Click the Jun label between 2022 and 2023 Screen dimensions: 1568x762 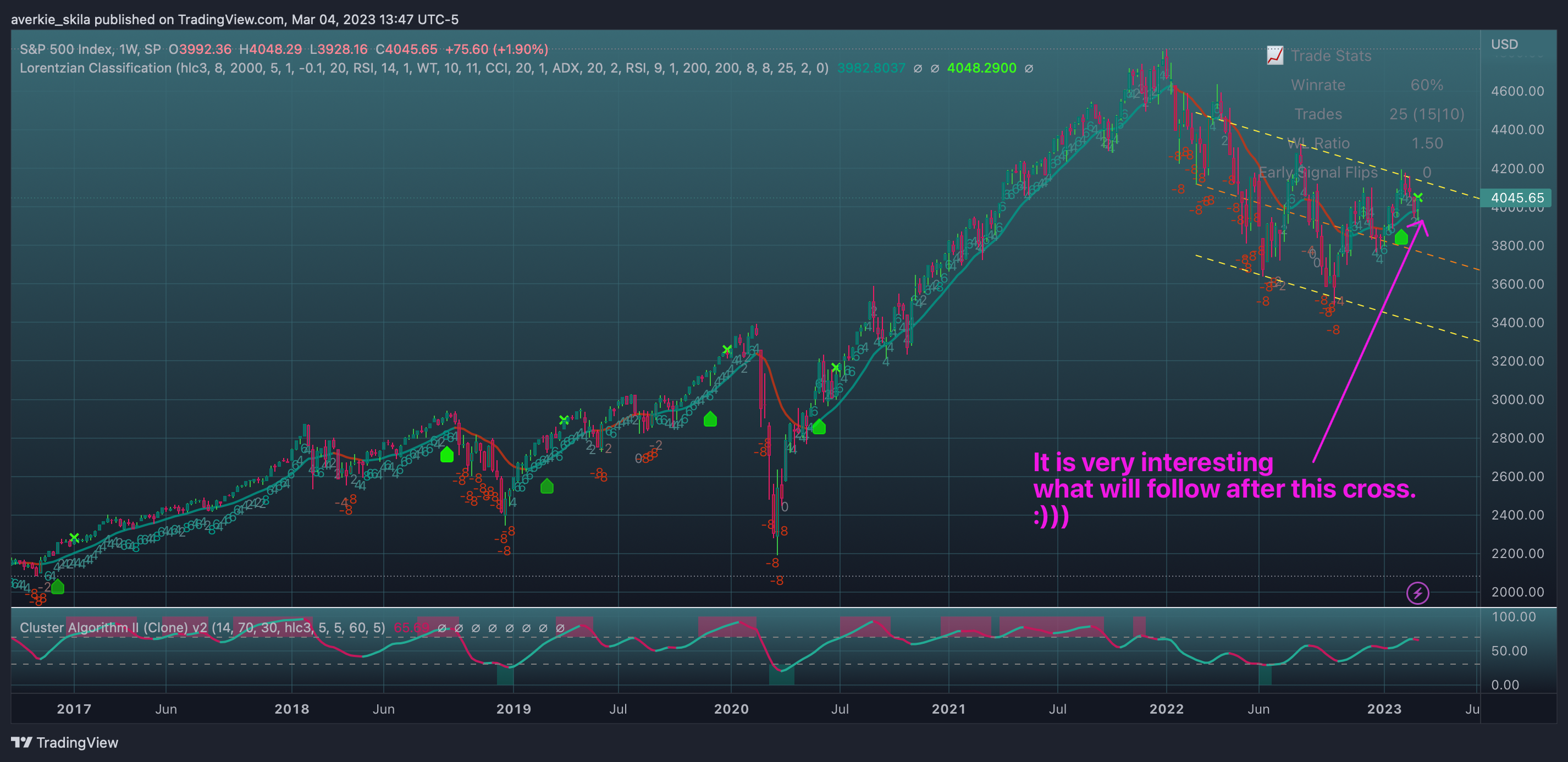[1258, 709]
